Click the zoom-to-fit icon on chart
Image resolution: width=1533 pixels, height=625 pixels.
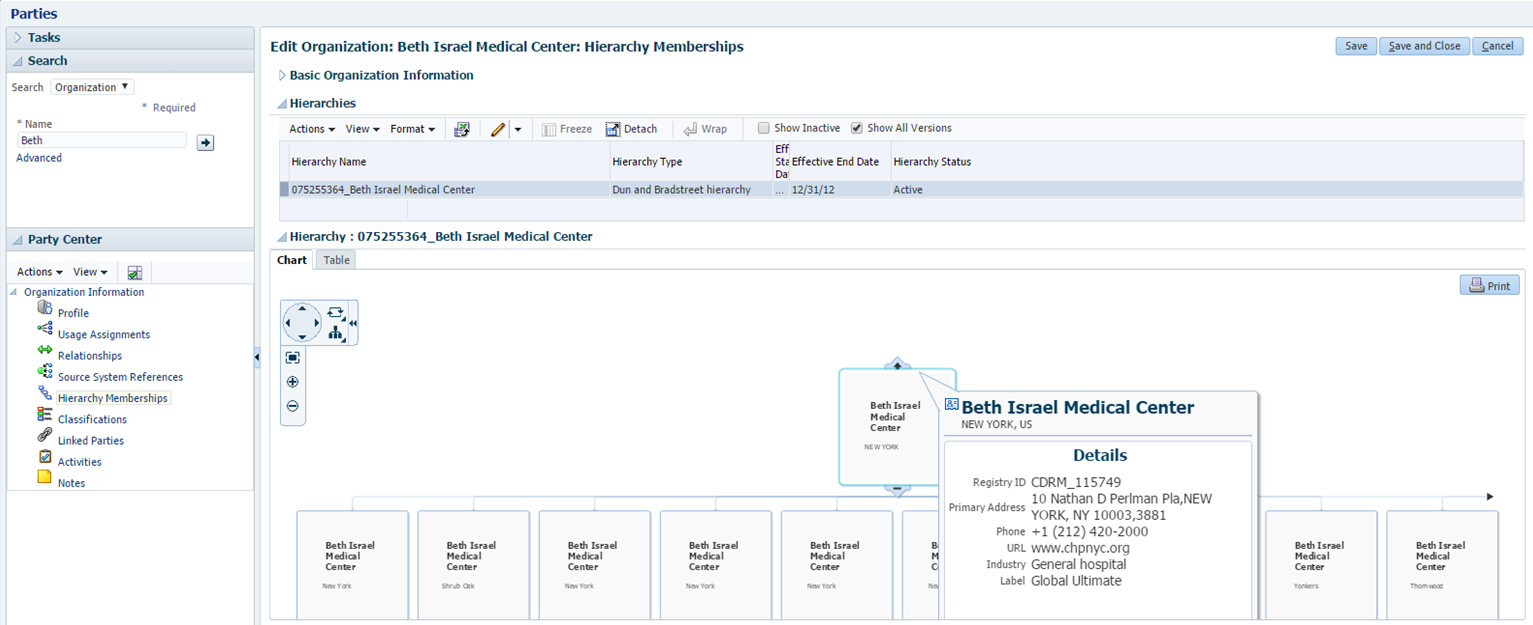coord(293,357)
